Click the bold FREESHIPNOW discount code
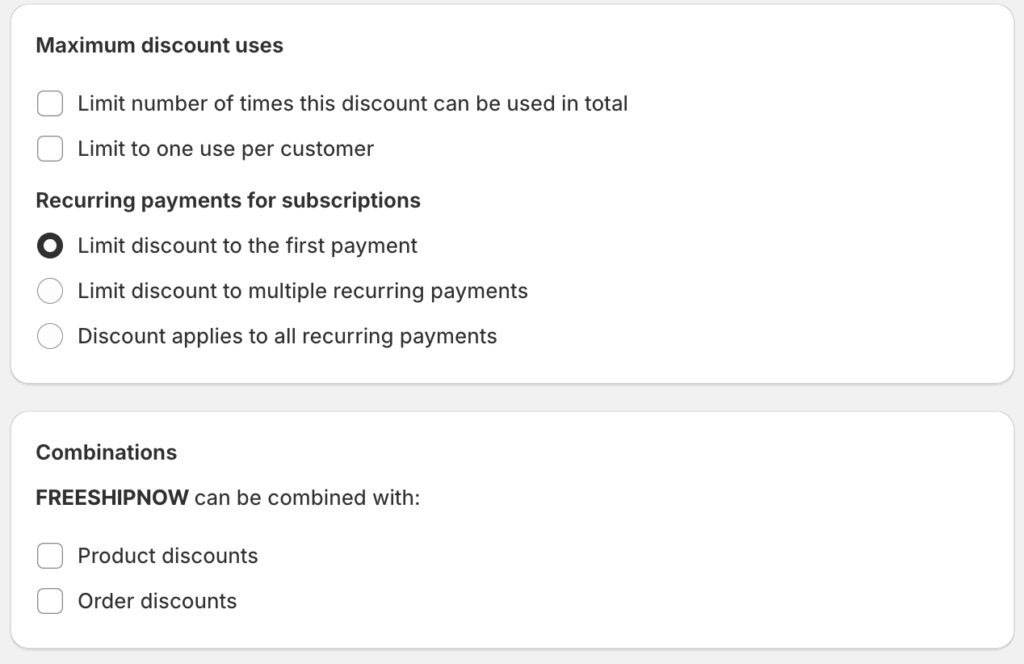The width and height of the screenshot is (1024, 664). click(112, 497)
